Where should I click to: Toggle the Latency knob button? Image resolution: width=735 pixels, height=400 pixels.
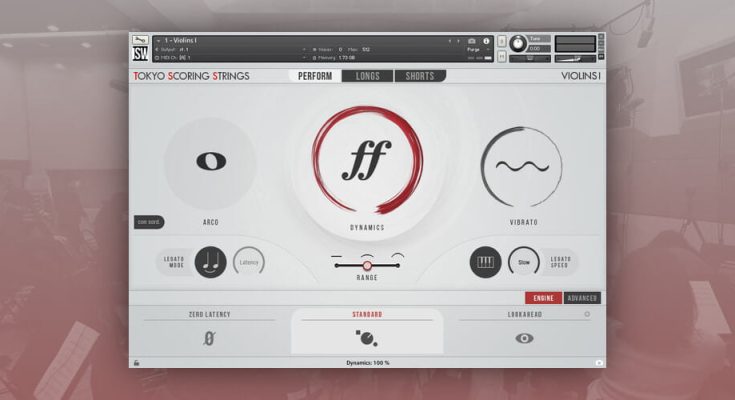coord(249,262)
